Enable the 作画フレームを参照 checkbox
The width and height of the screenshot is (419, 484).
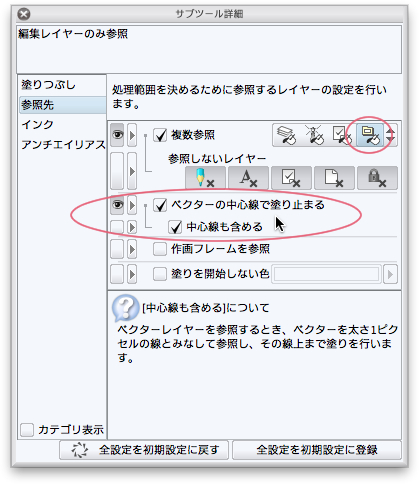[160, 249]
